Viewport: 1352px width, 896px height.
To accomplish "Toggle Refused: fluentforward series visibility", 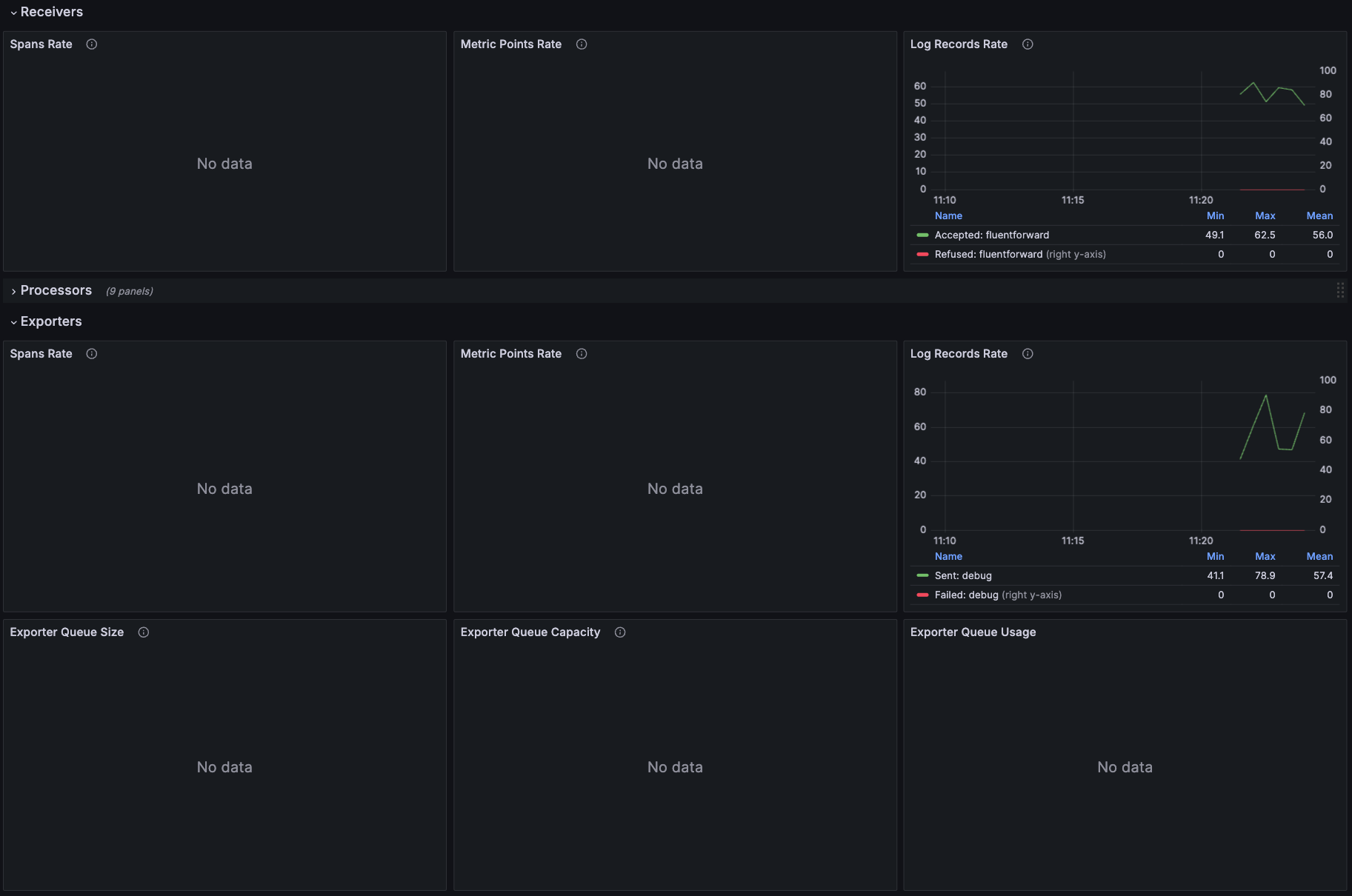I will tap(988, 255).
